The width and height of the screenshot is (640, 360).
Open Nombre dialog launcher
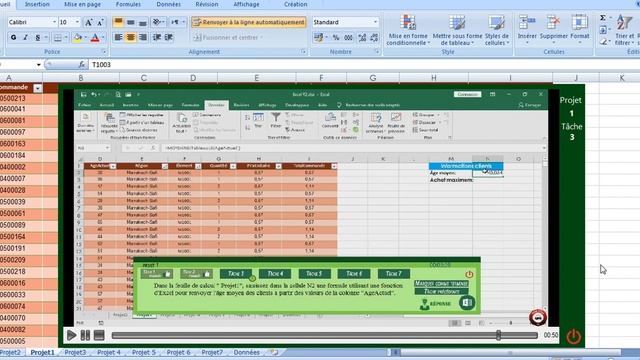(x=377, y=52)
